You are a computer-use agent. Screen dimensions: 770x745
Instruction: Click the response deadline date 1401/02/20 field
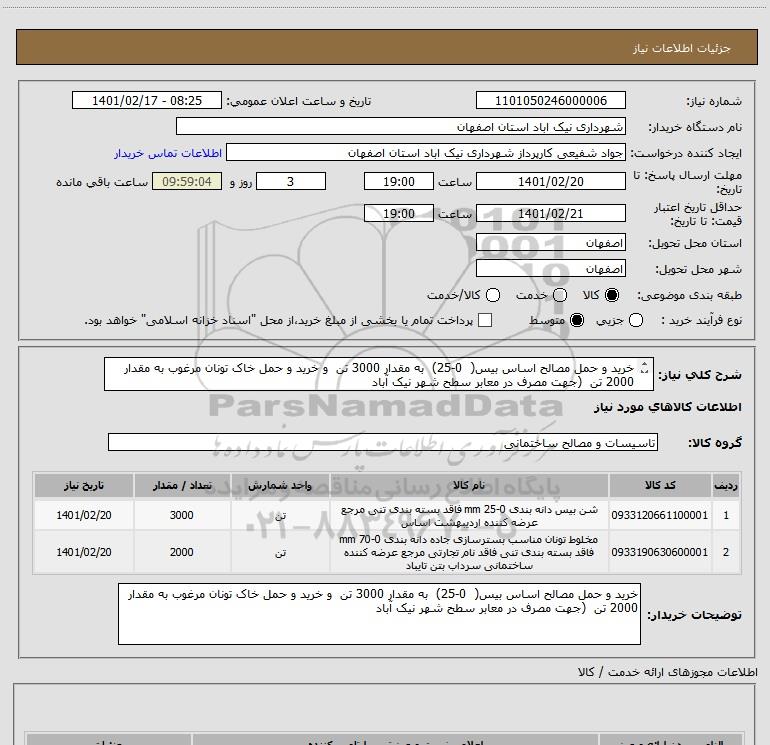point(550,181)
